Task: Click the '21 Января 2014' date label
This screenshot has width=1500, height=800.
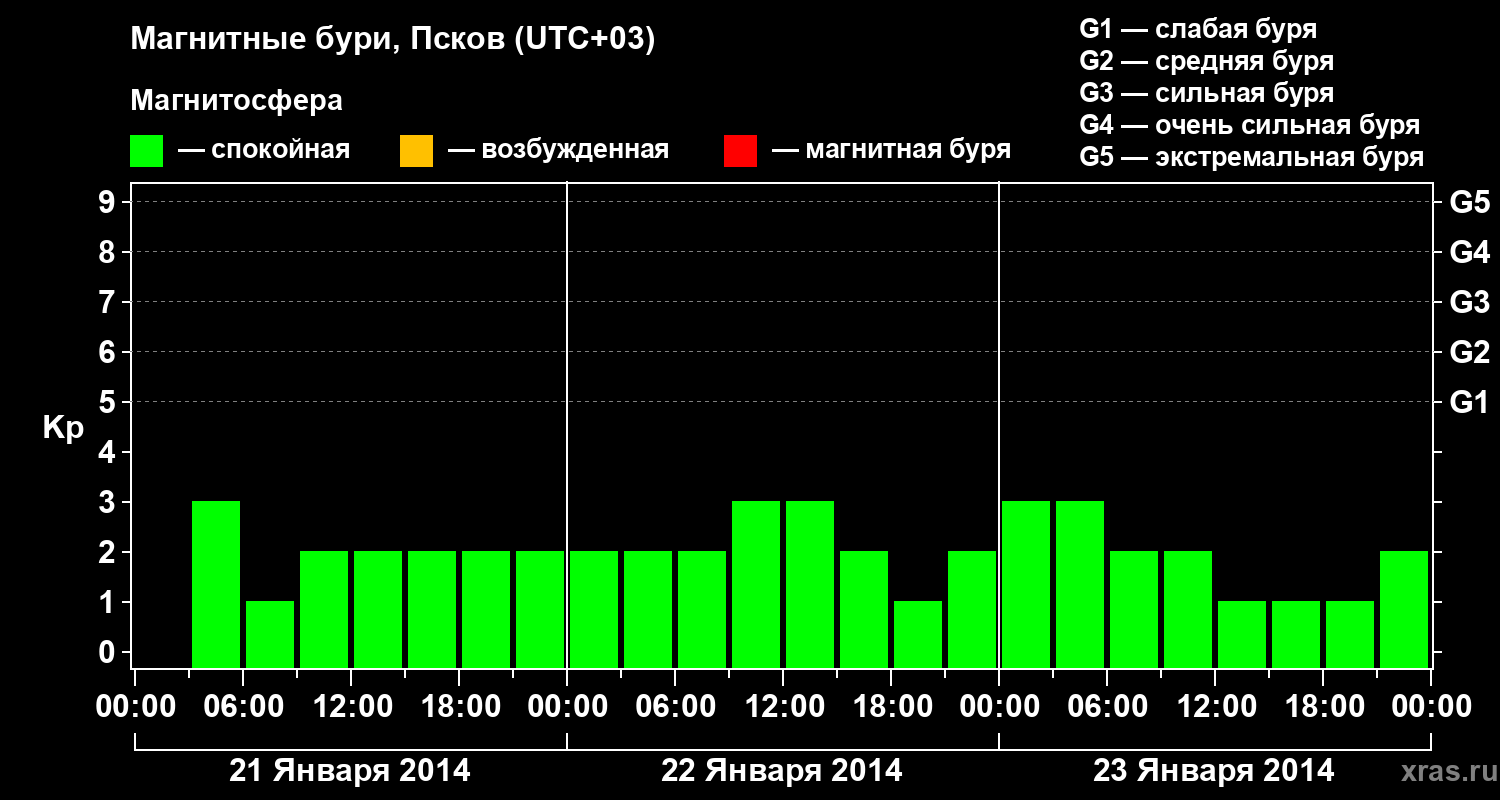Action: click(x=350, y=771)
